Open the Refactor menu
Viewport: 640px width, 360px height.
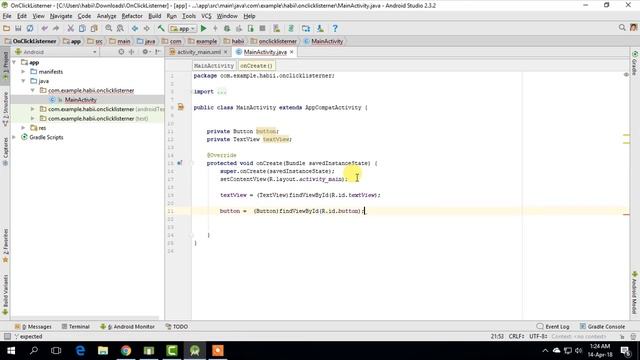click(132, 16)
